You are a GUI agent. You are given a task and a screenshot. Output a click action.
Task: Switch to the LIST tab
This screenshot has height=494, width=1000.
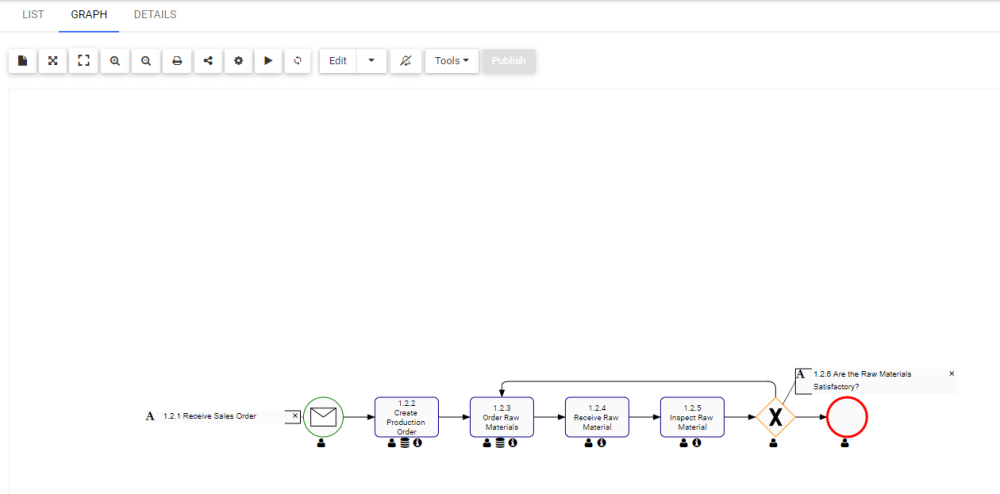coord(33,15)
